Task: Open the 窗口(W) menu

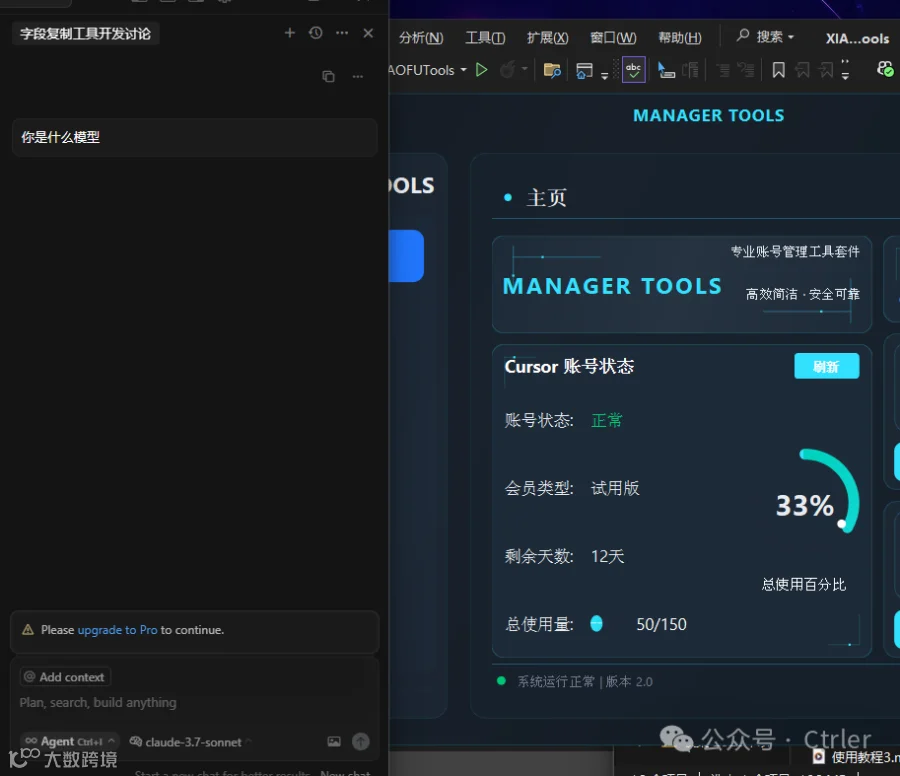Action: click(613, 38)
